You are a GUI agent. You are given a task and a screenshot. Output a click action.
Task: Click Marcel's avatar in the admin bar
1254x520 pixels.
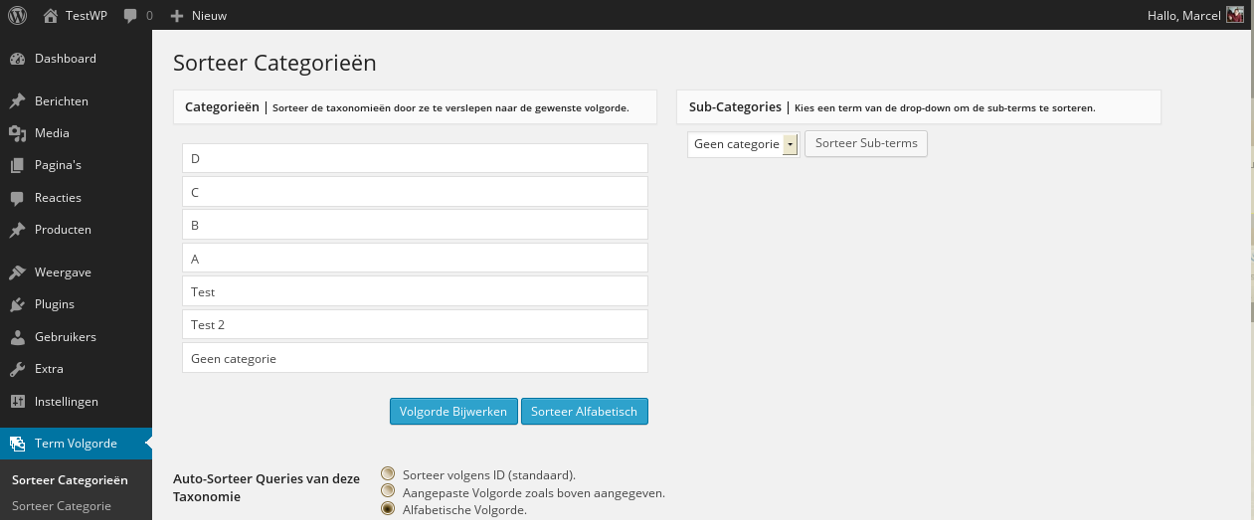[x=1235, y=15]
